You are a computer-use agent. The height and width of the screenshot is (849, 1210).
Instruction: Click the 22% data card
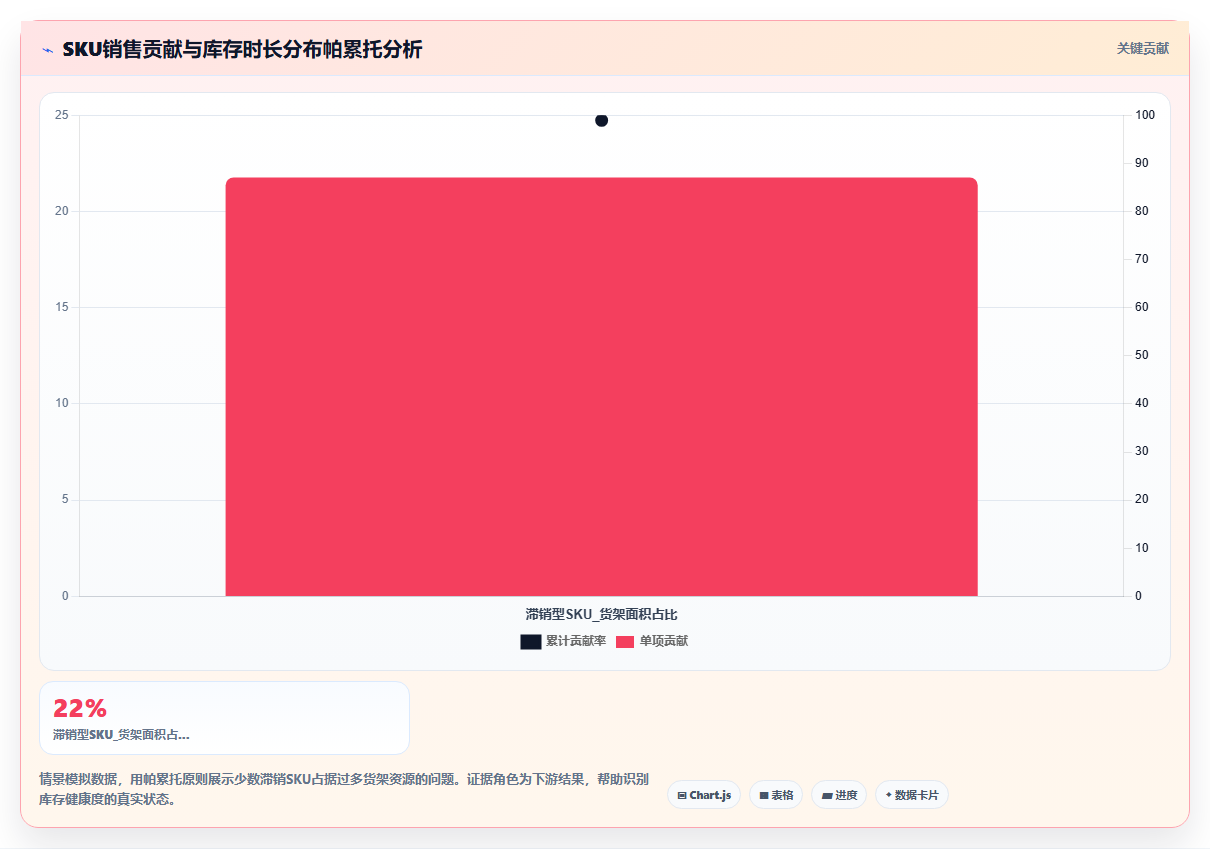pos(225,718)
